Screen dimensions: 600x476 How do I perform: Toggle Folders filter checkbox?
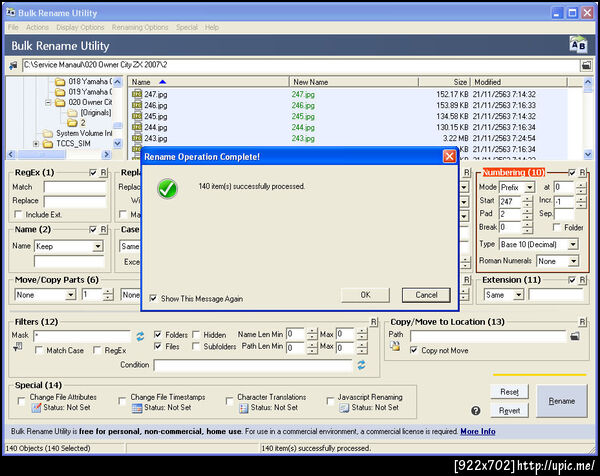click(158, 334)
